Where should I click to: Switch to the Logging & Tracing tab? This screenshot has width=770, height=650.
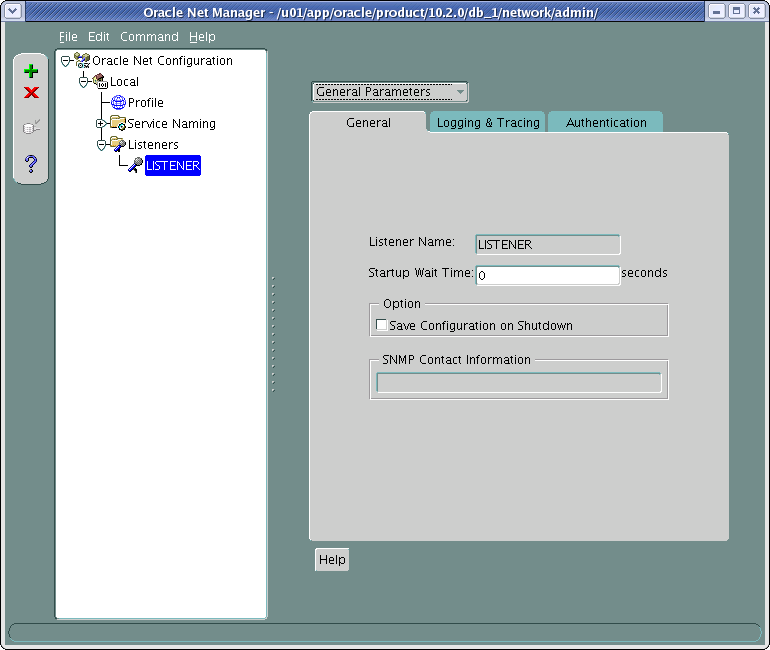[x=488, y=122]
